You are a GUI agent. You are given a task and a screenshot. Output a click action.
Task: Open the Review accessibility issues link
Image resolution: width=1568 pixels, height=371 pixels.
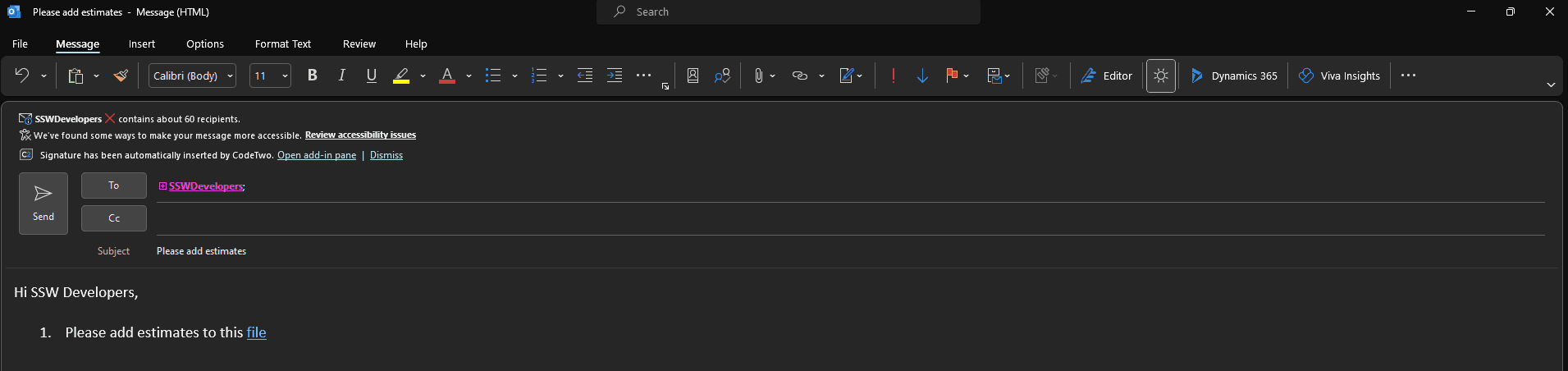(360, 135)
